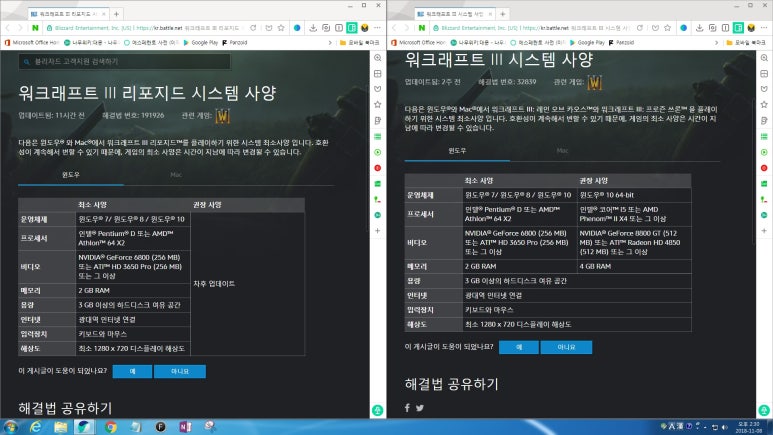Open Google Play bookmark in left window

pyautogui.click(x=201, y=43)
